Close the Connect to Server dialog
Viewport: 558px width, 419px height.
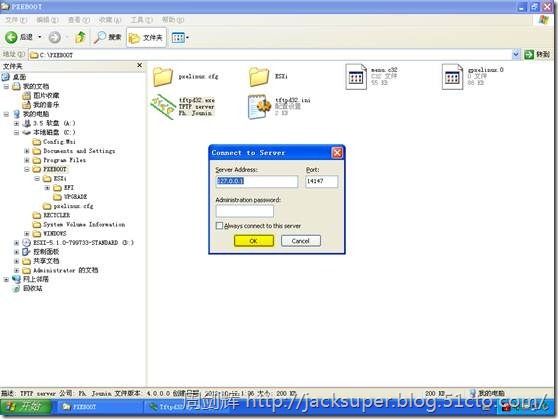click(337, 153)
